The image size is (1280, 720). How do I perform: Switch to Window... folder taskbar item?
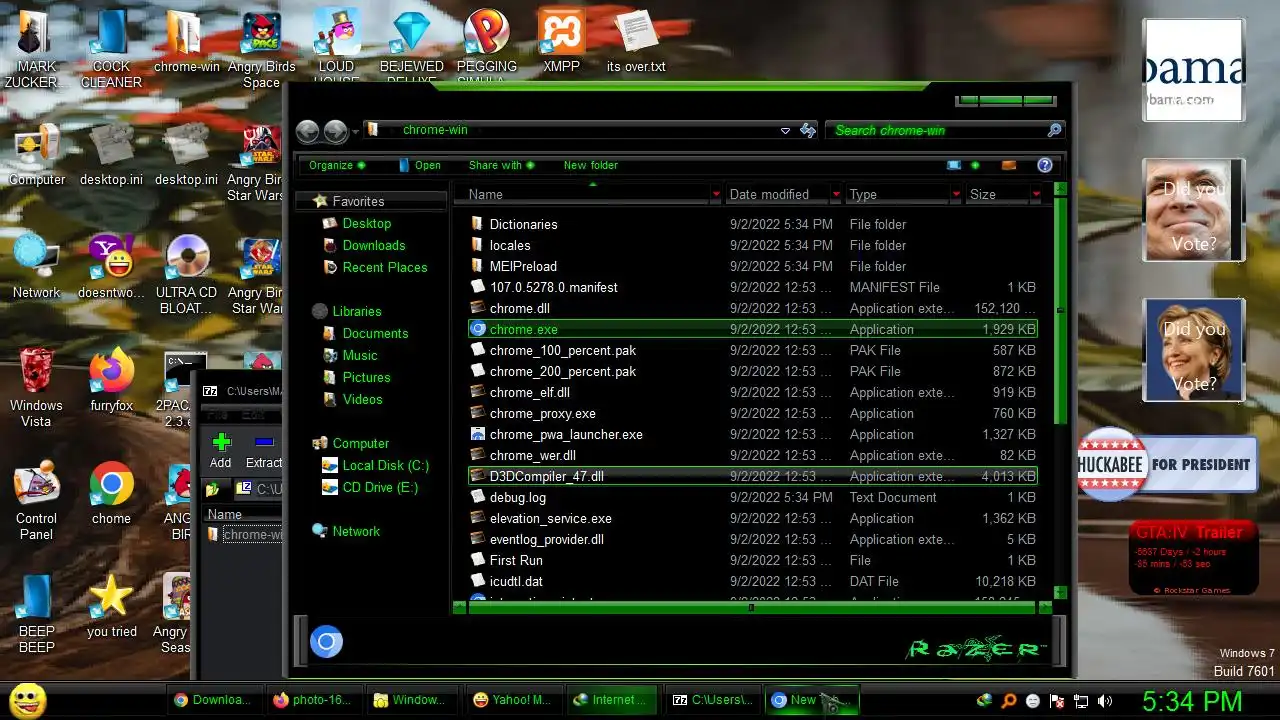tap(414, 700)
